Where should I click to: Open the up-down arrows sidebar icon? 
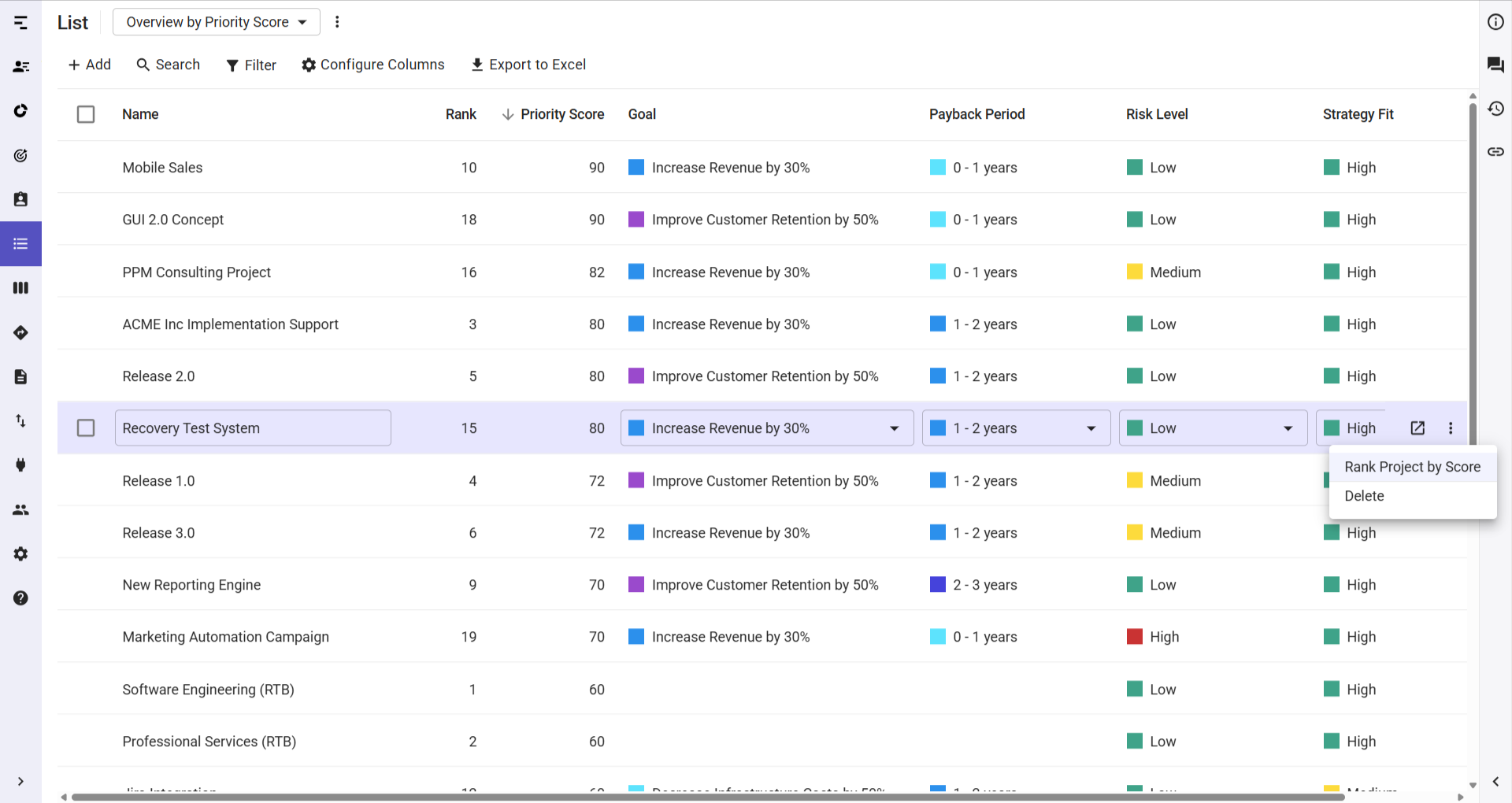coord(20,421)
